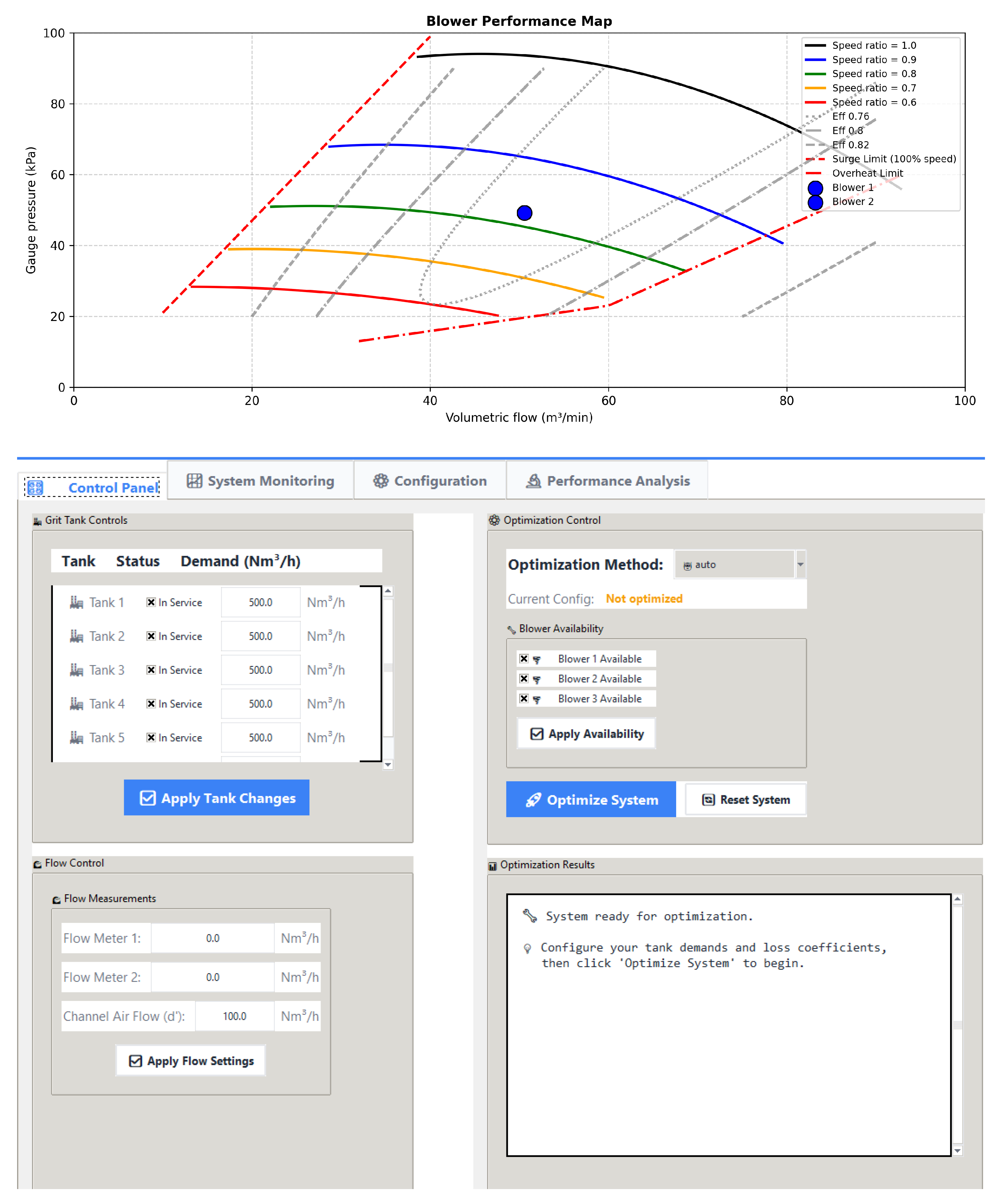
Task: Click the results box scroll-down arrow
Action: click(957, 1151)
